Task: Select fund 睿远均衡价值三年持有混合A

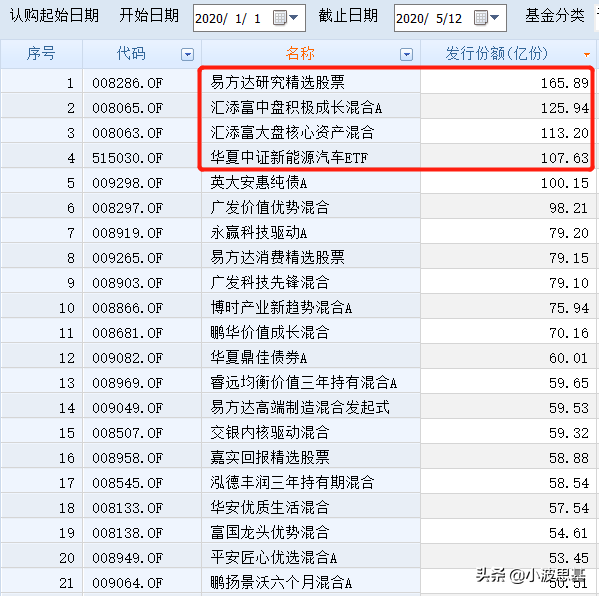Action: point(304,382)
